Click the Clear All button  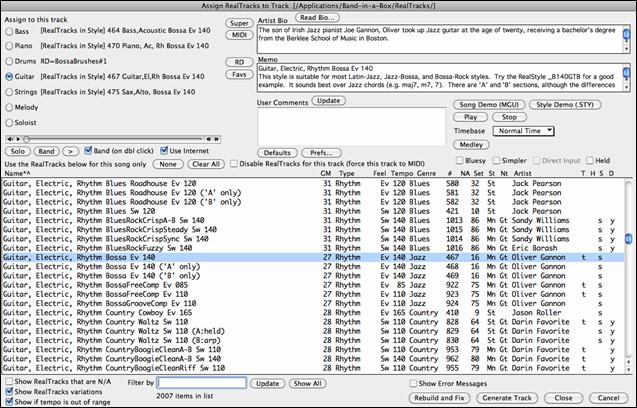pos(206,164)
